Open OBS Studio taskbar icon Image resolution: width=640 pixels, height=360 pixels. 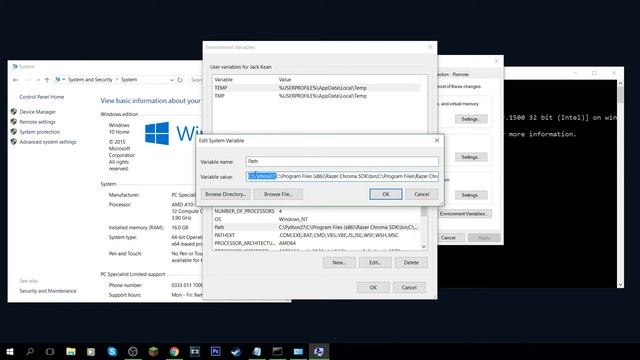click(133, 351)
